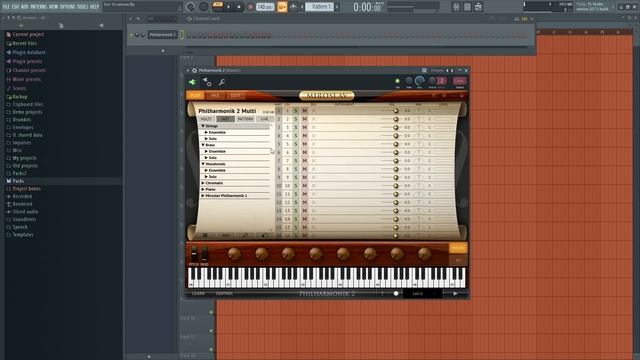Select the LIVE browser tab
Viewport: 640px width, 360px height.
(265, 119)
